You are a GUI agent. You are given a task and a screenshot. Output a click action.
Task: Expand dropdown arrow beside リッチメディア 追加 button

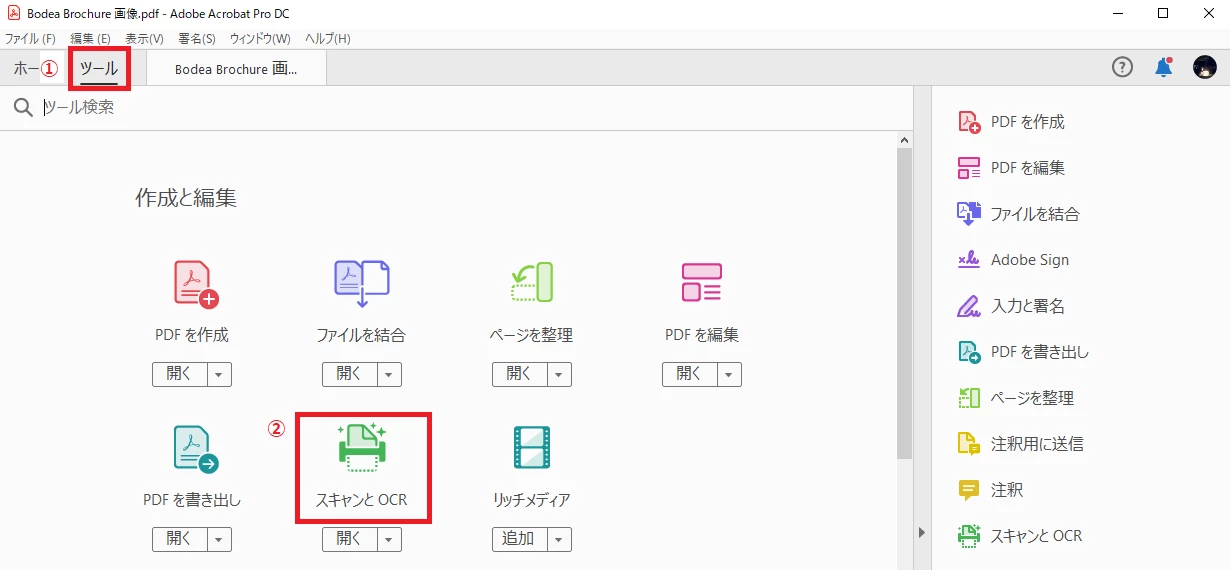(560, 540)
